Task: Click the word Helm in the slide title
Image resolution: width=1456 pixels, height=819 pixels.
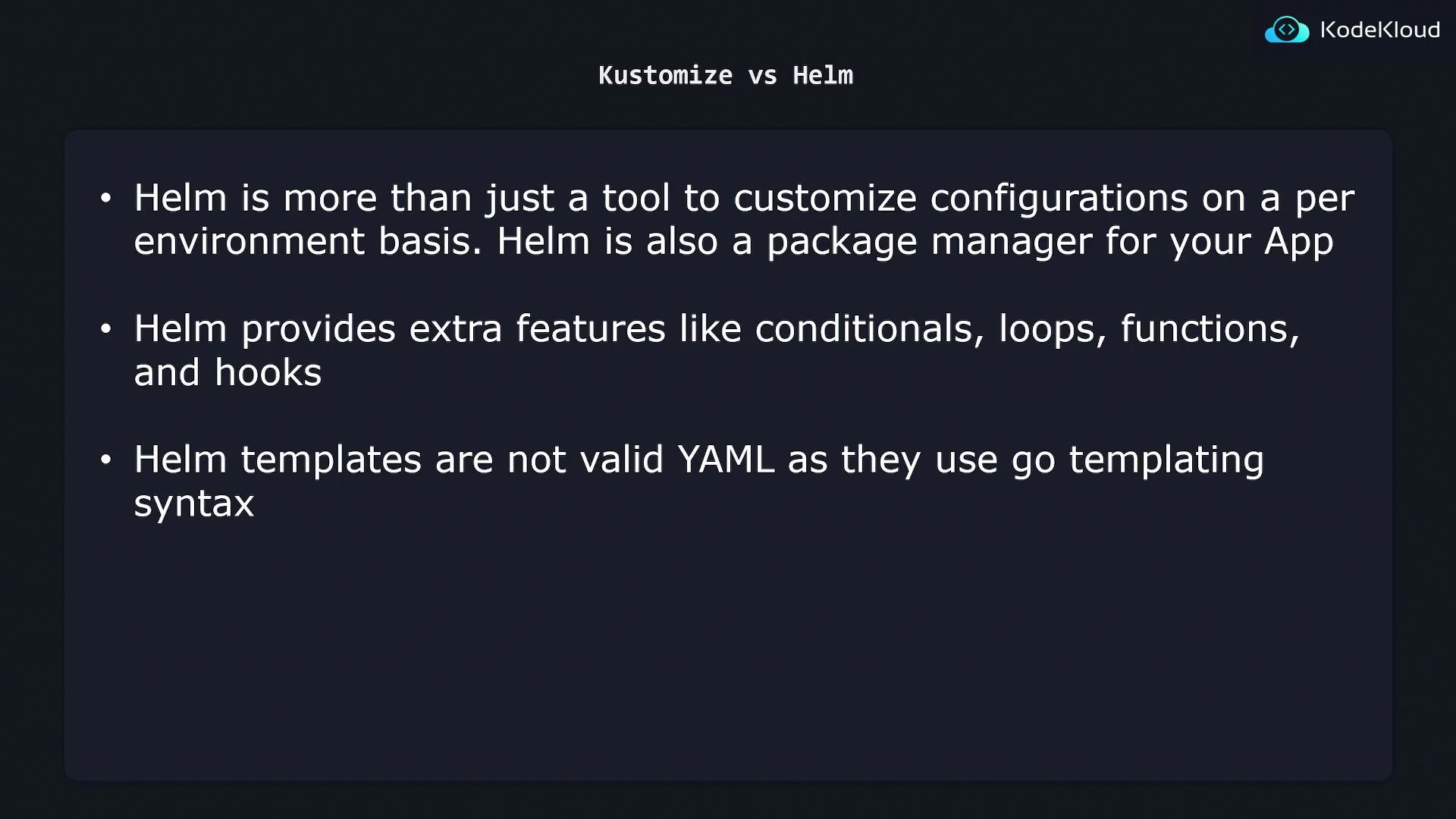Action: (823, 76)
